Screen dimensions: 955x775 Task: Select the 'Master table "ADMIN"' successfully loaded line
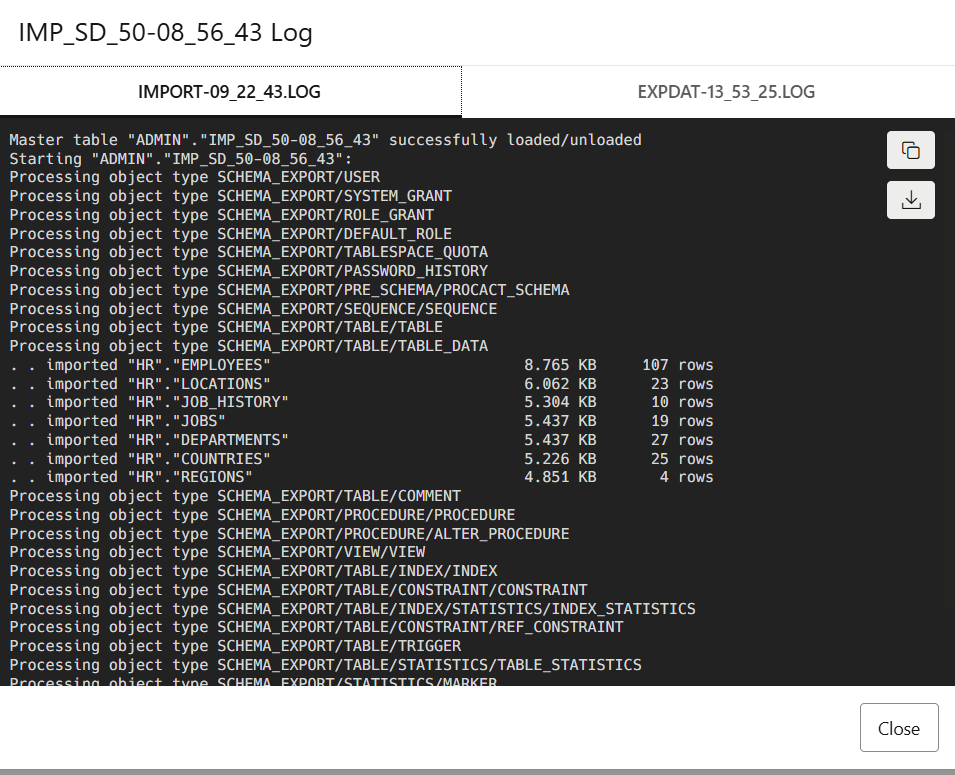point(325,140)
